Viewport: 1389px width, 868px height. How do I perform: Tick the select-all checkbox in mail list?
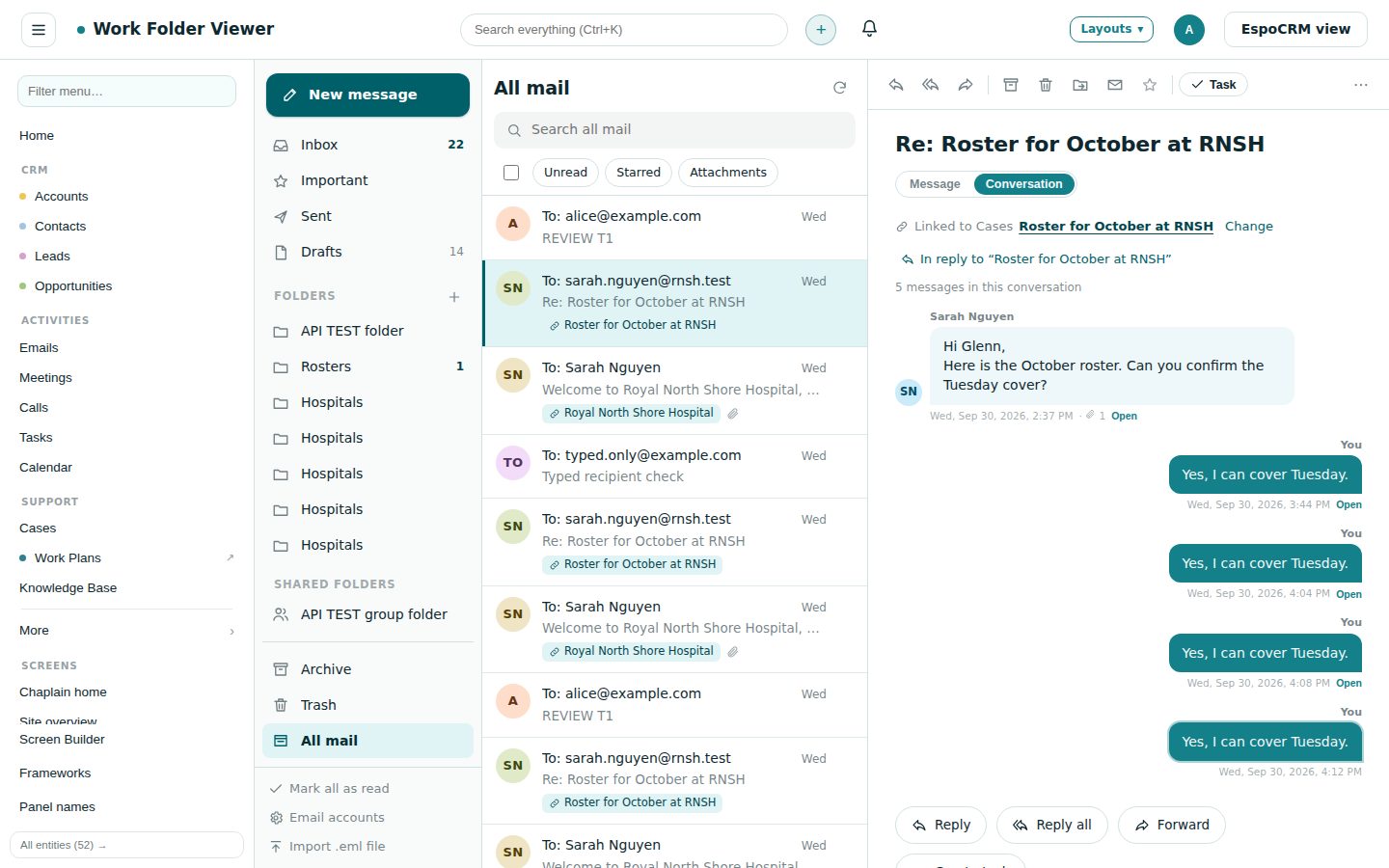click(511, 173)
